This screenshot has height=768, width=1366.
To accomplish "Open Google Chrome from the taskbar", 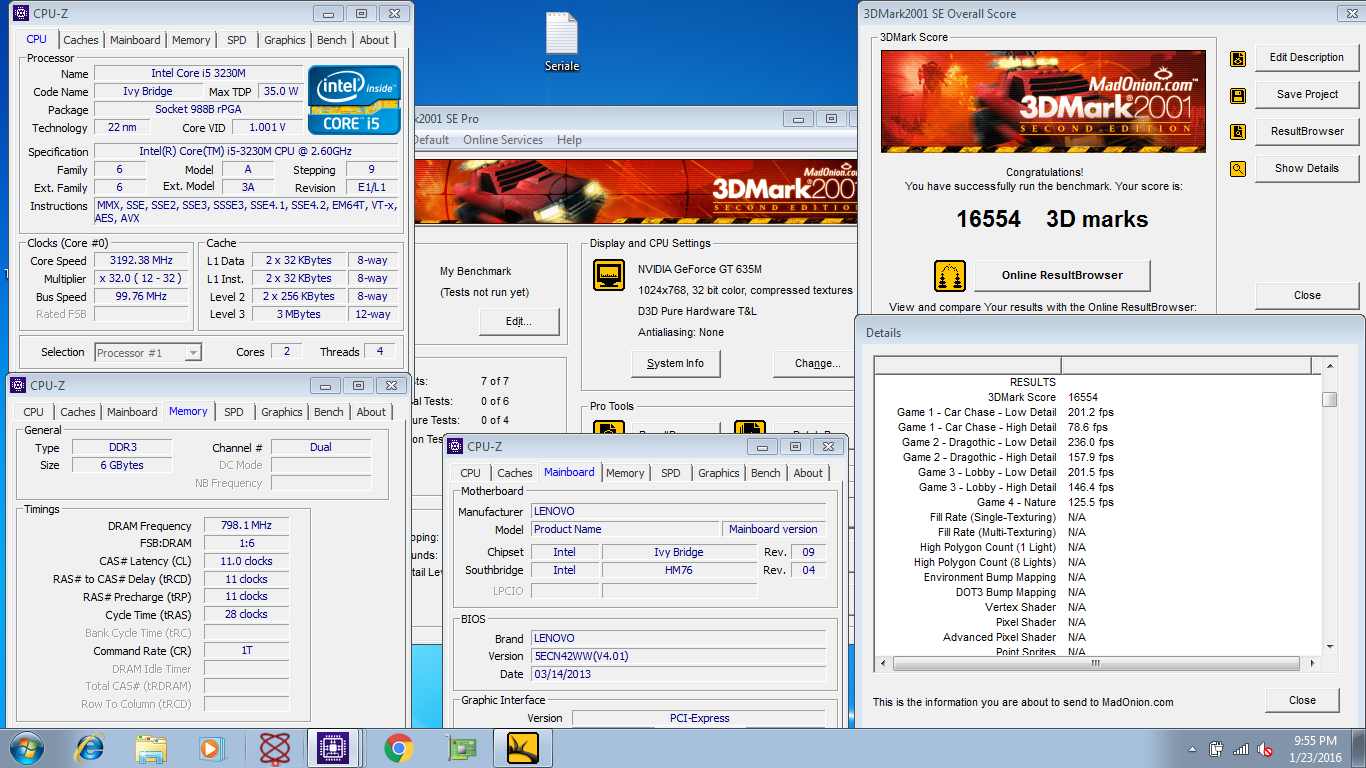I will click(x=399, y=748).
